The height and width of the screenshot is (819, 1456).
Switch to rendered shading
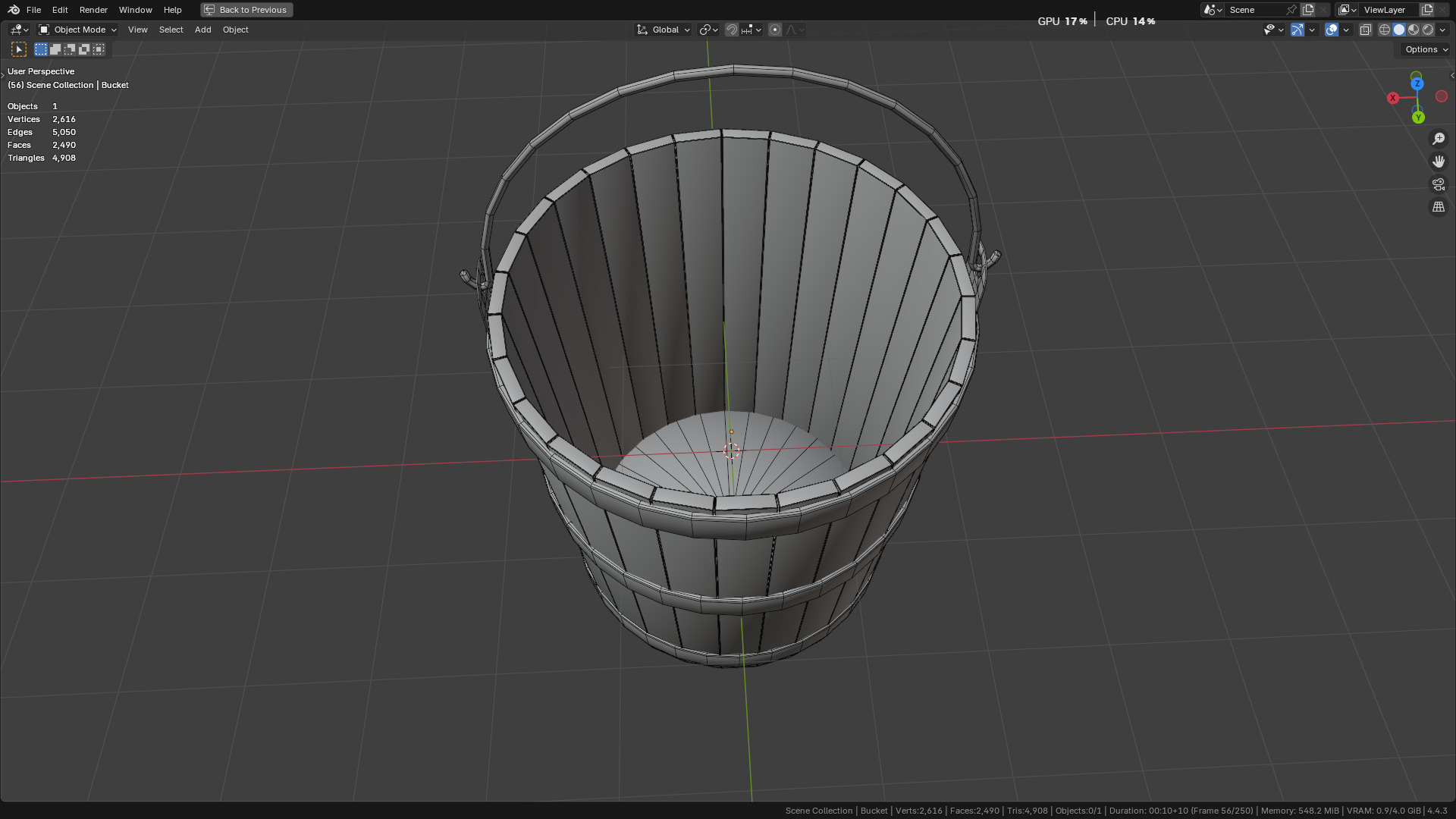coord(1428,30)
